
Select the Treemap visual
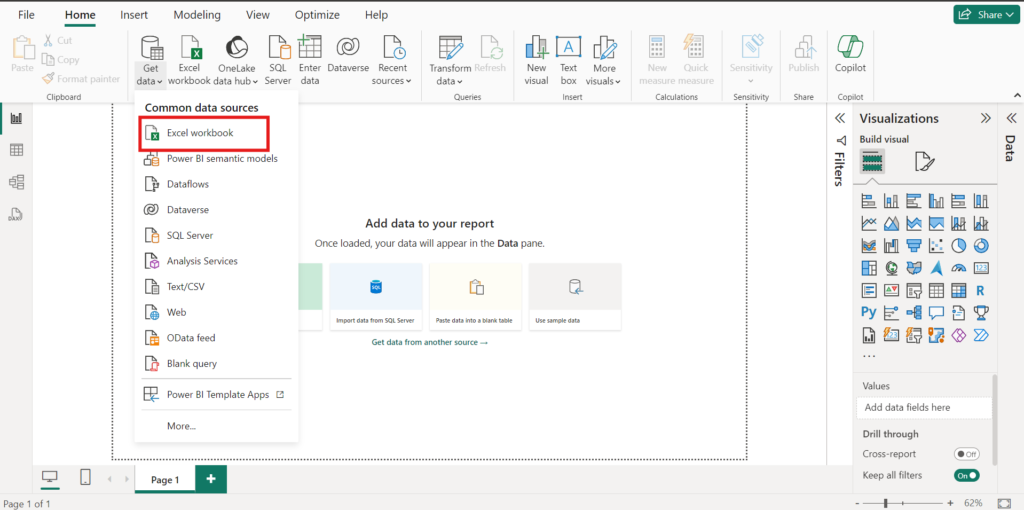[x=869, y=268]
